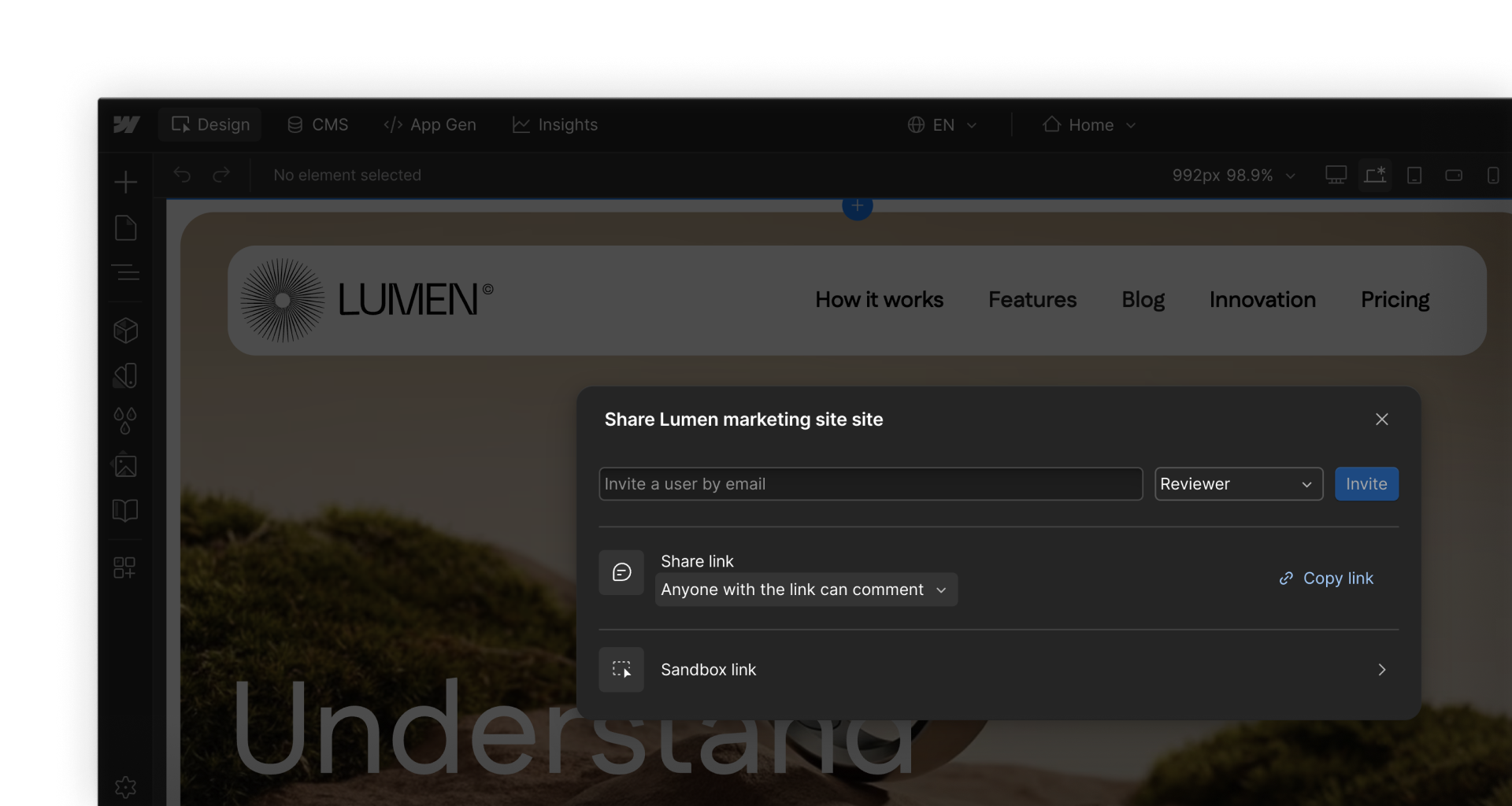The height and width of the screenshot is (806, 1512).
Task: Open the Apps panel
Action: [x=126, y=568]
